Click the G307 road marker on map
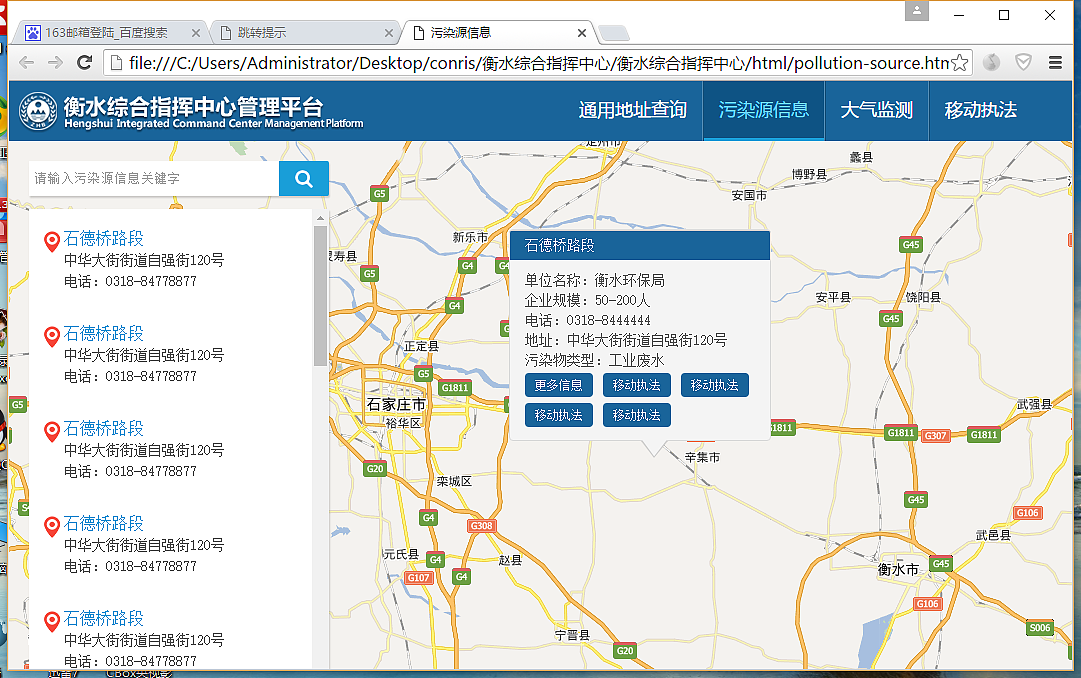1081x678 pixels. coord(936,435)
